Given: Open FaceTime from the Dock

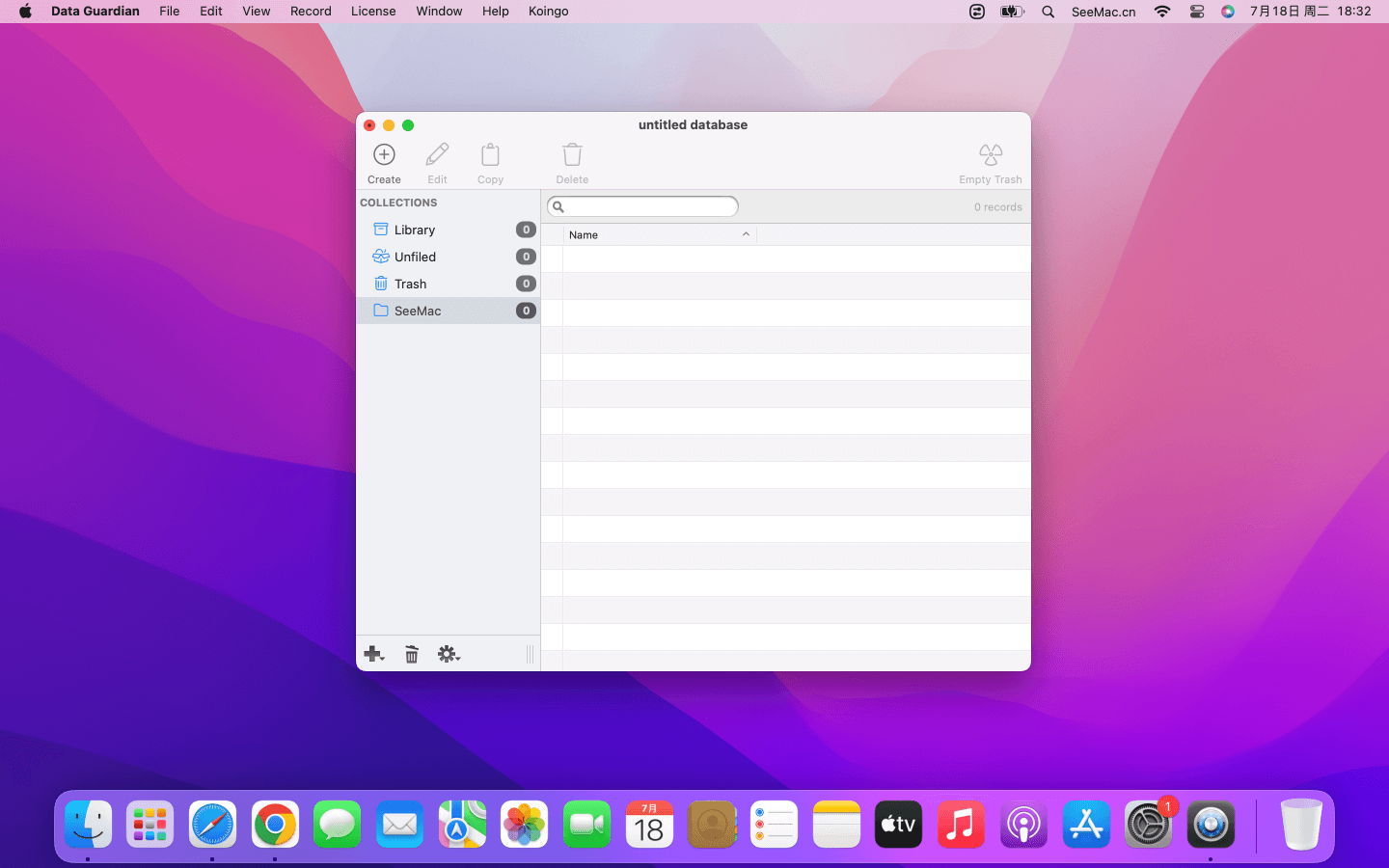Looking at the screenshot, I should 586,825.
